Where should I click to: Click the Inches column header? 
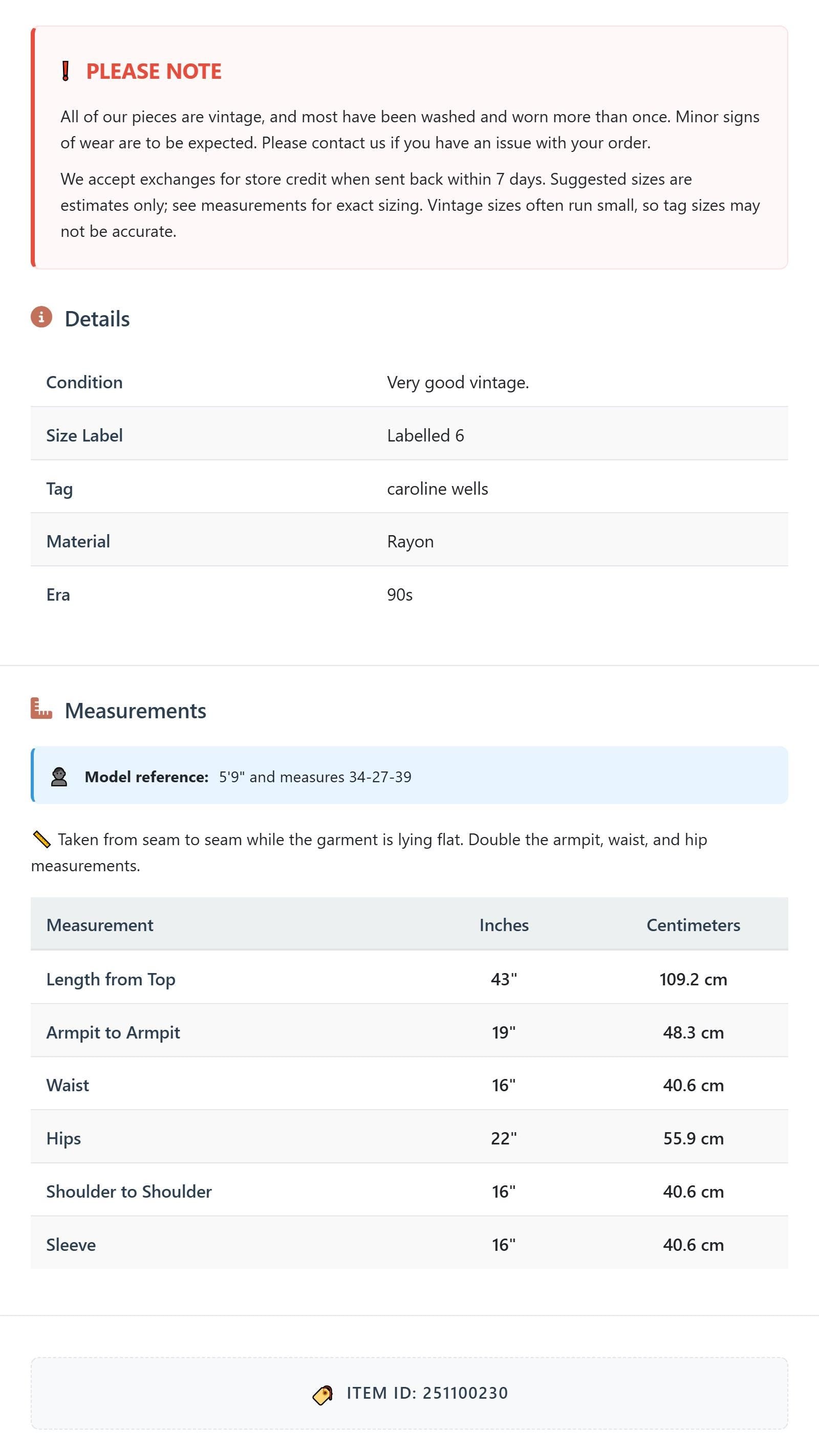[x=504, y=925]
